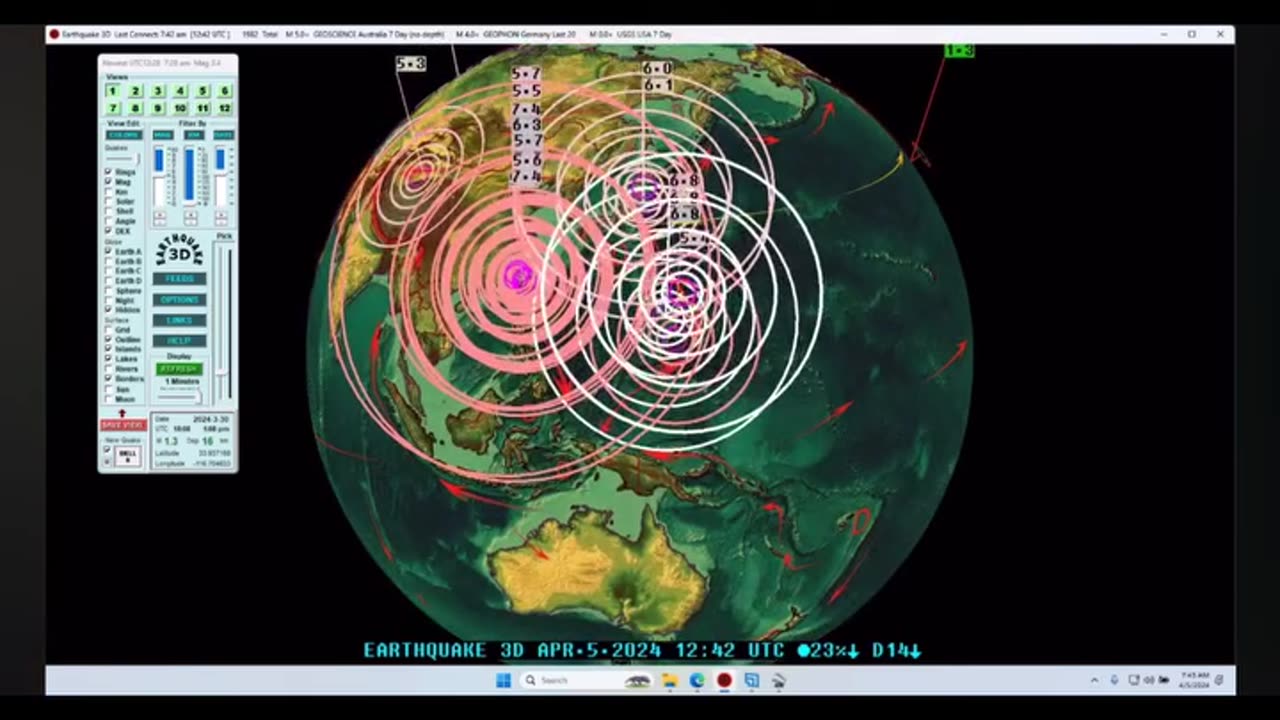Viewport: 1280px width, 720px height.
Task: Enable the Sphere checkbox
Action: coord(109,291)
